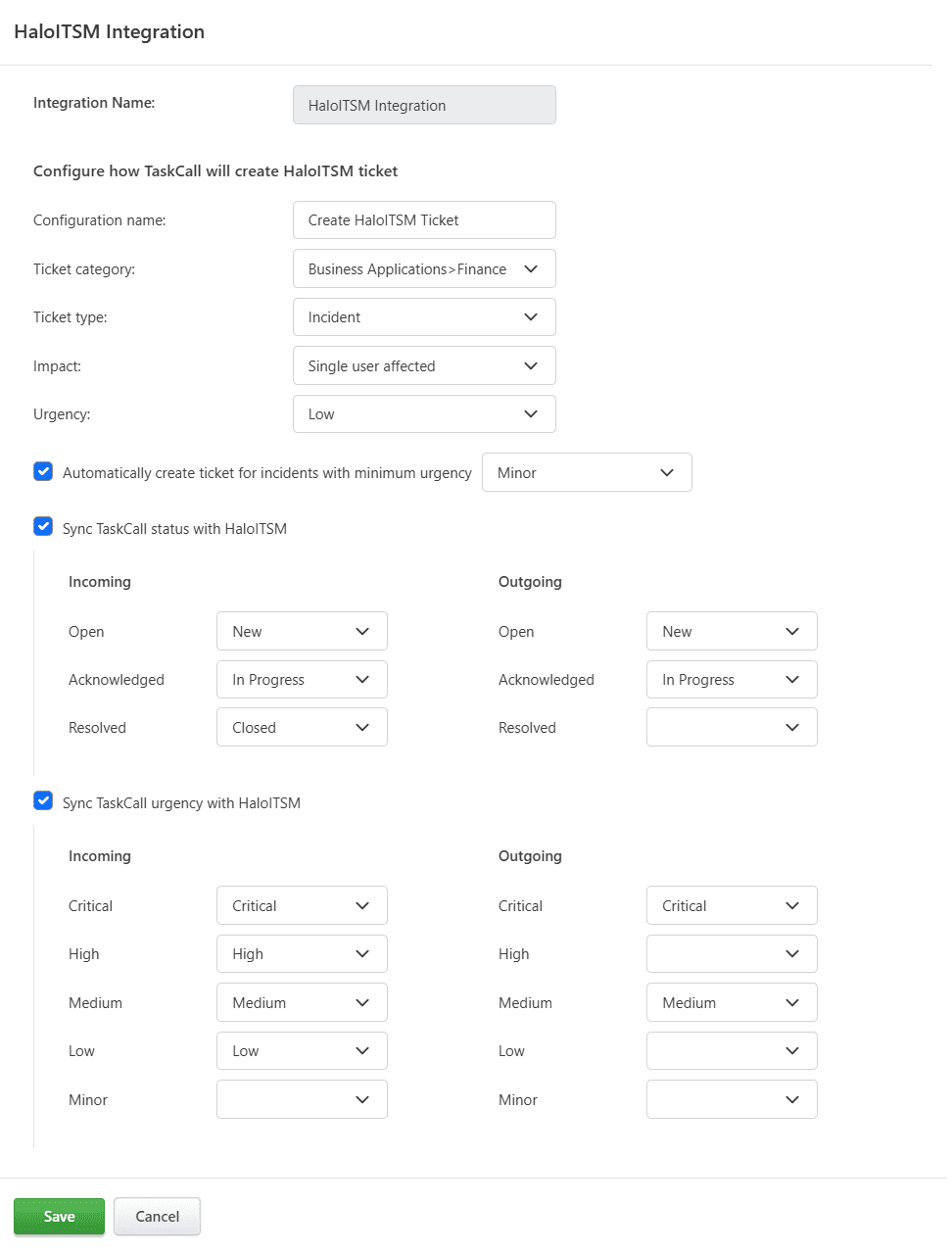This screenshot has width=952, height=1254.
Task: Uncheck automatic ticket creation for minimum urgency incidents
Action: click(x=43, y=471)
